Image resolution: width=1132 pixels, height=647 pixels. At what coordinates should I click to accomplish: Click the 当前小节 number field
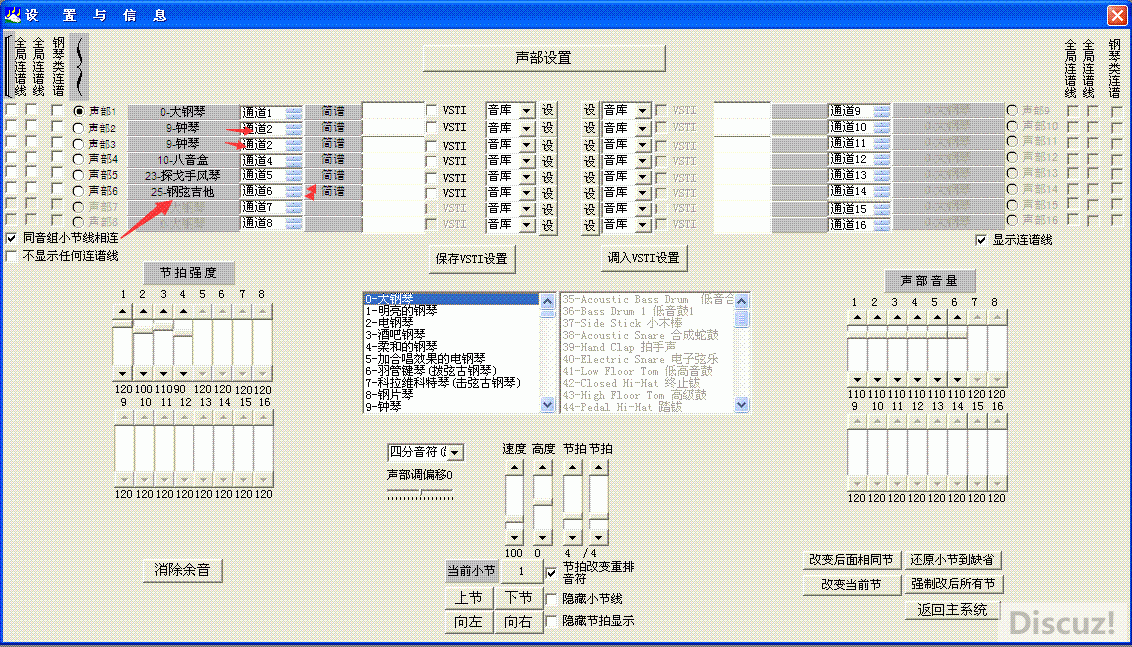[x=521, y=571]
